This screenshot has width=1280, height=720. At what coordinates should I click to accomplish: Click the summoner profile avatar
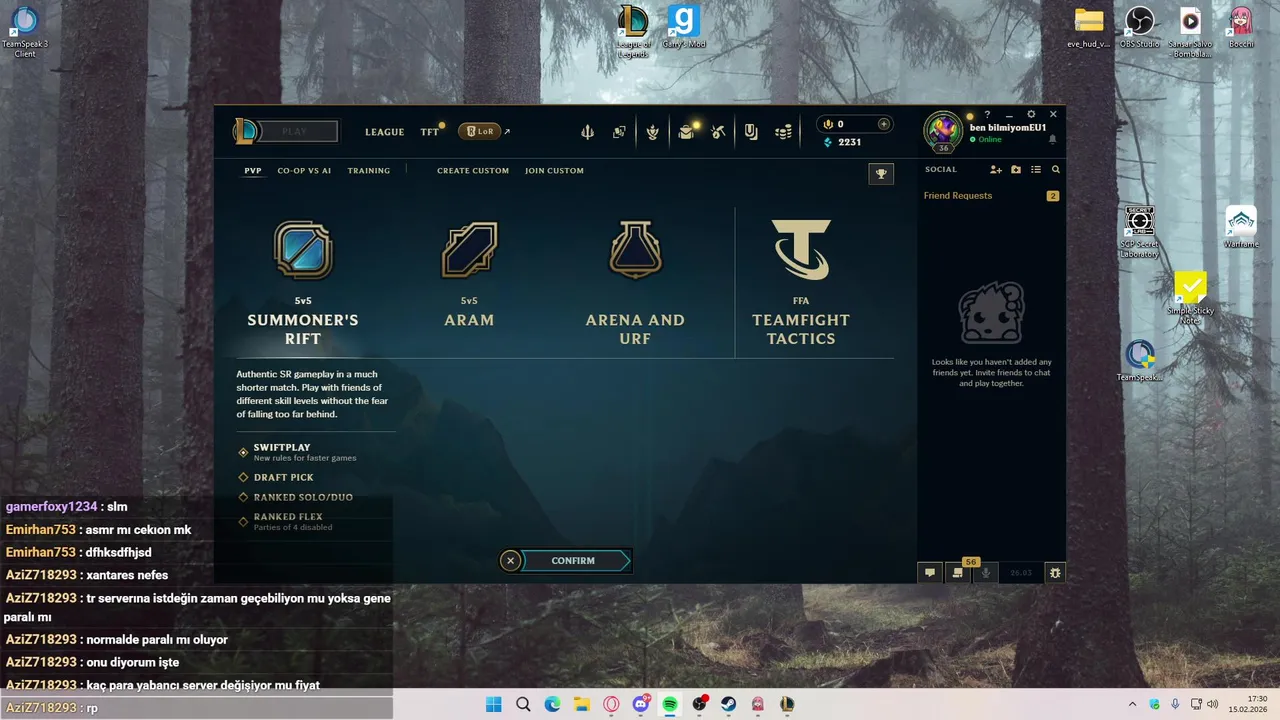pyautogui.click(x=942, y=130)
